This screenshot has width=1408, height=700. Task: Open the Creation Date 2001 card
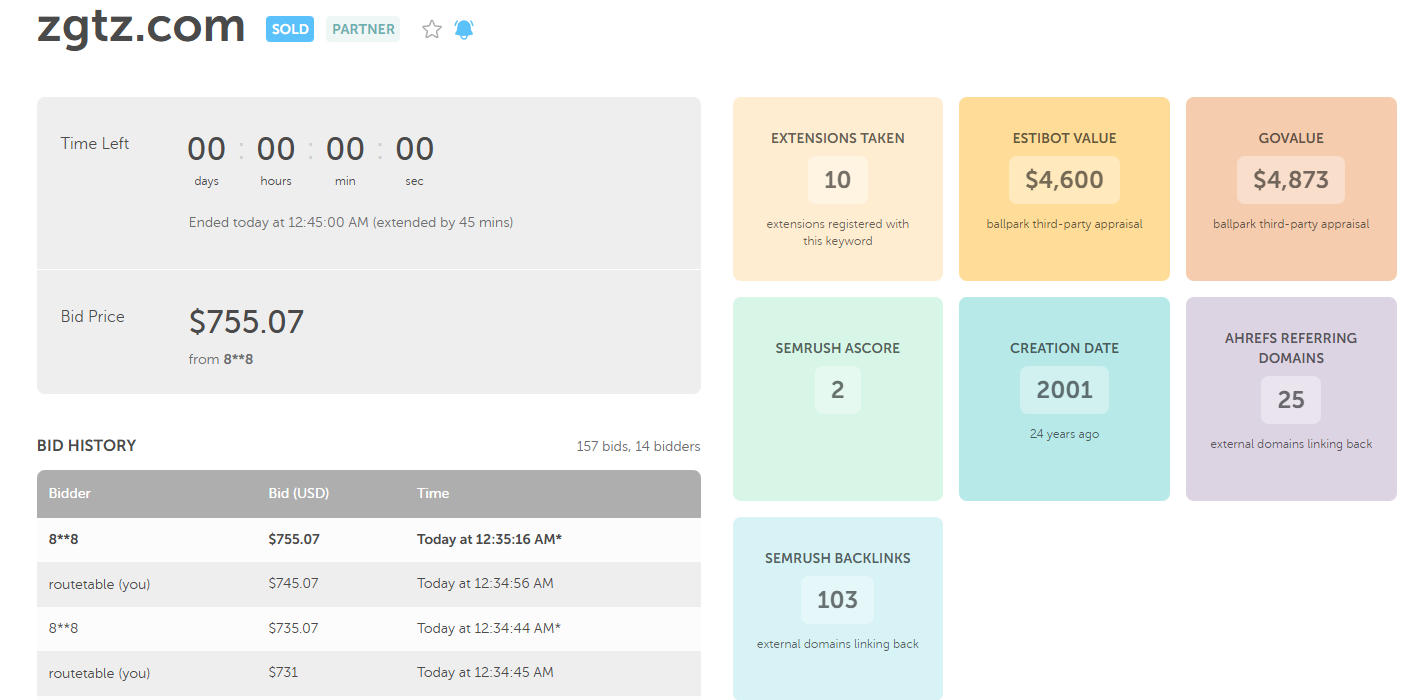click(1064, 398)
